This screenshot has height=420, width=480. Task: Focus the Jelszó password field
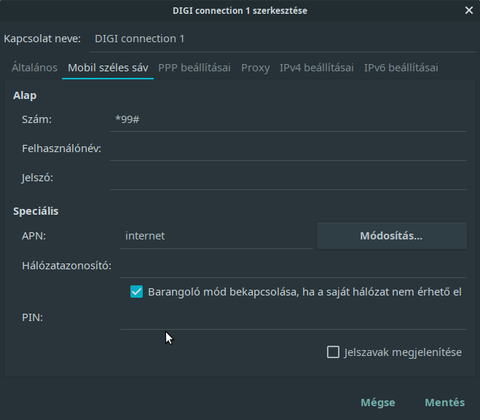[288, 178]
